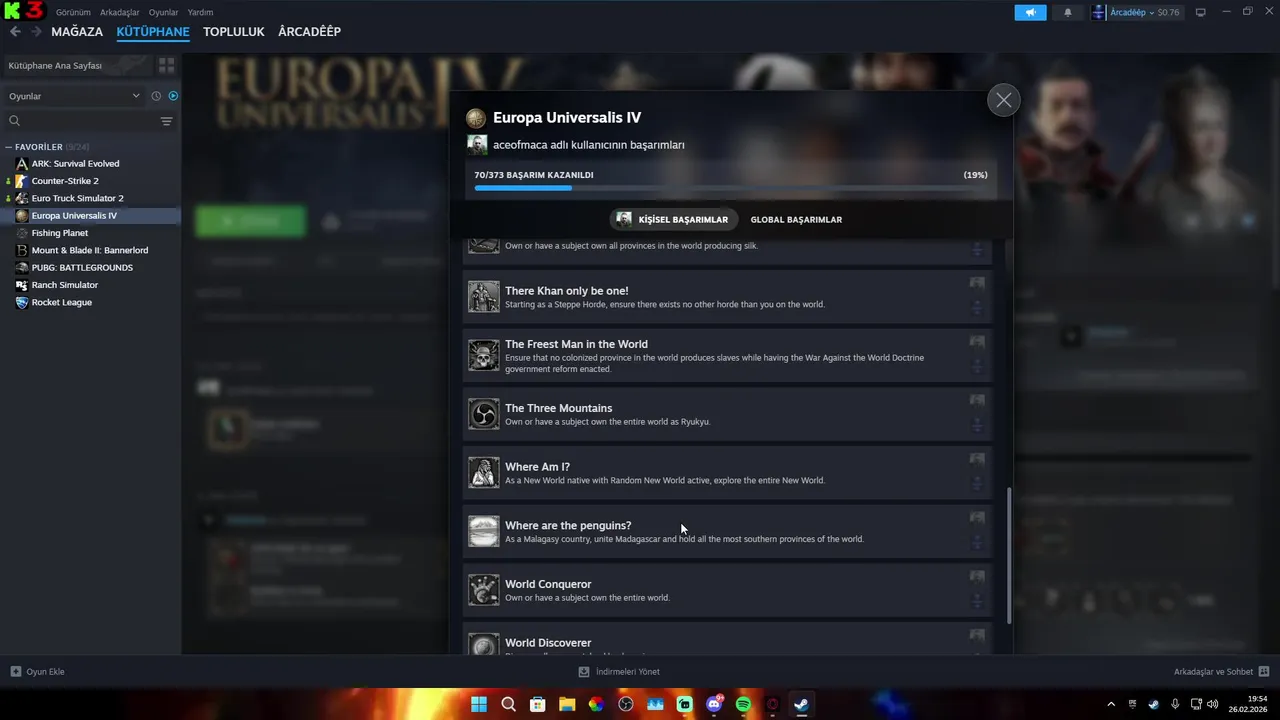Click World Conqueror title text
This screenshot has height=720, width=1280.
click(548, 584)
